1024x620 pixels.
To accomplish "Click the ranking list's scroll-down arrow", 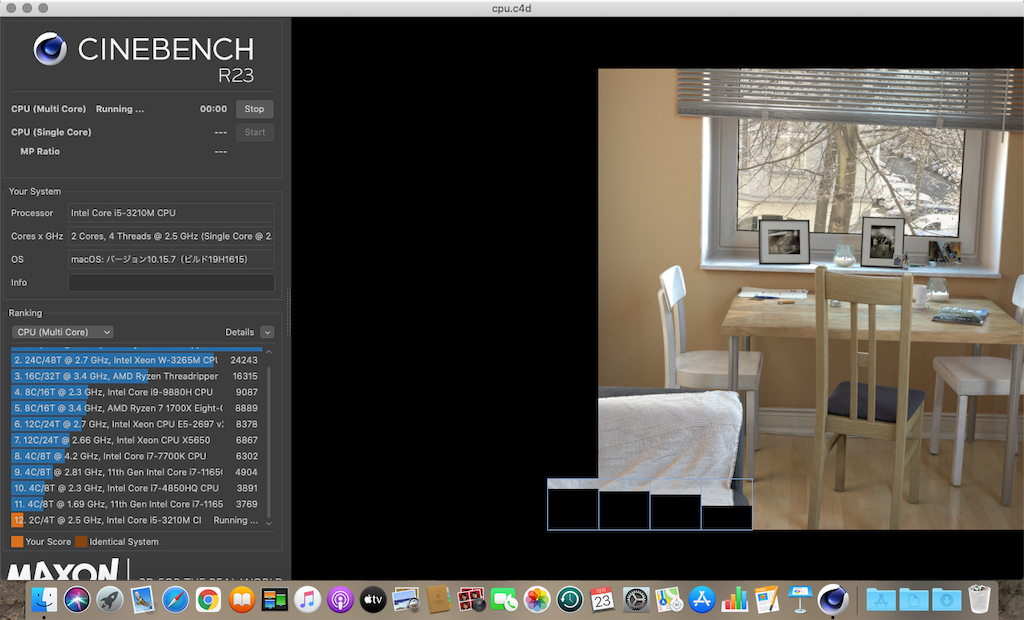I will click(268, 523).
